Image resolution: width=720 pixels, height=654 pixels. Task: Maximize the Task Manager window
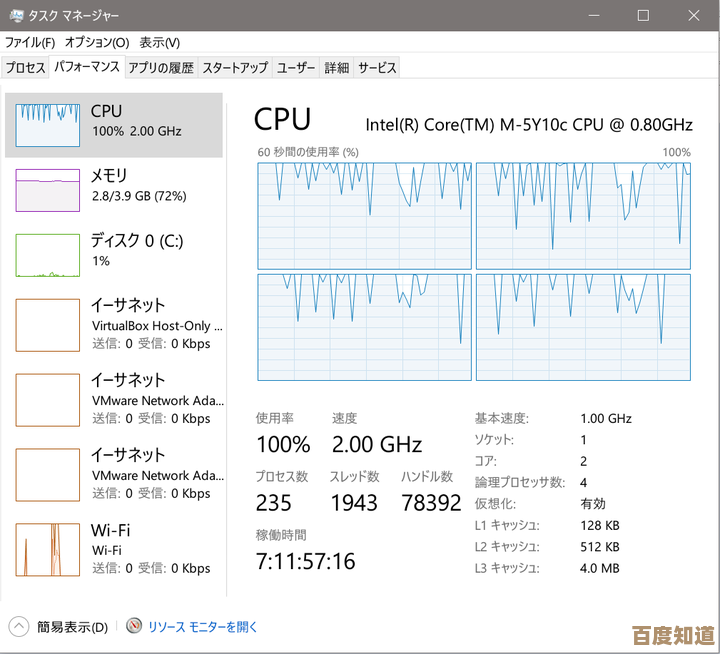[x=643, y=16]
